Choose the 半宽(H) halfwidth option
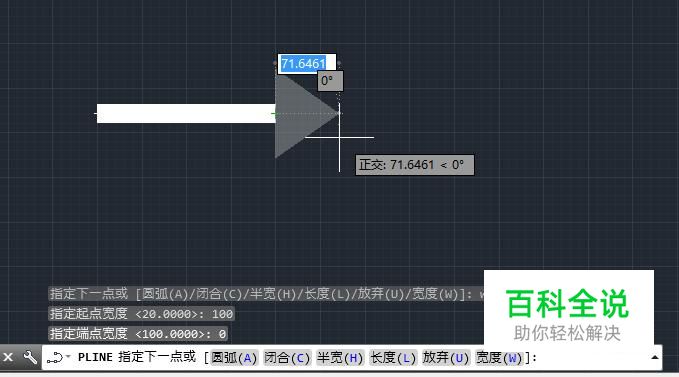679x377 pixels. click(x=340, y=358)
